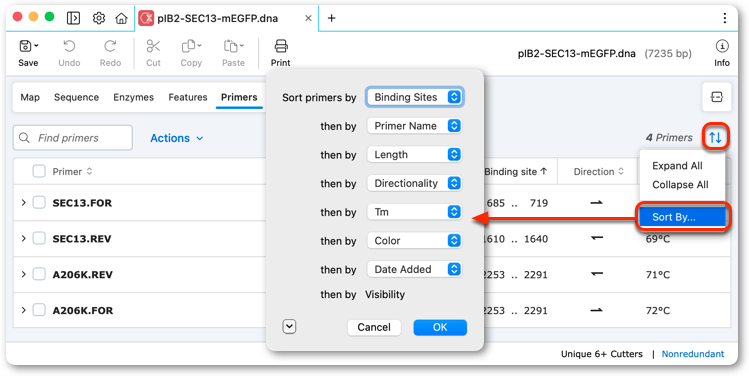
Task: Click the Undo icon
Action: [x=69, y=46]
